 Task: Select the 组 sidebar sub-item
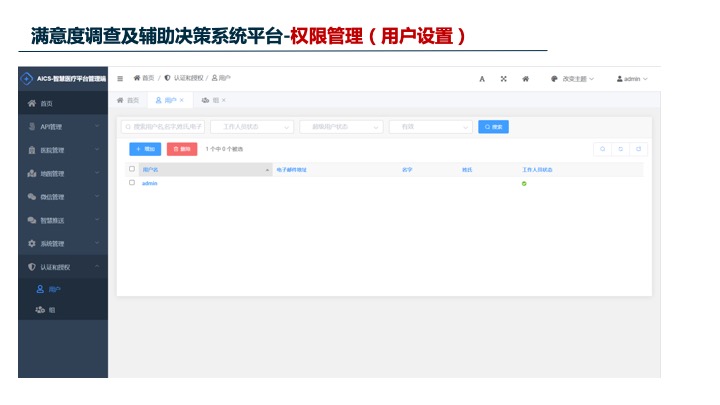(63, 310)
